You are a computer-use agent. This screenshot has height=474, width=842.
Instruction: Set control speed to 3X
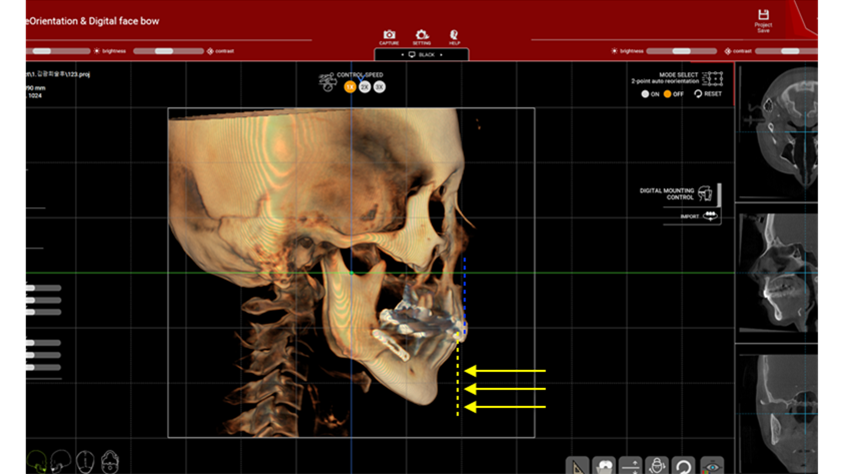point(380,87)
